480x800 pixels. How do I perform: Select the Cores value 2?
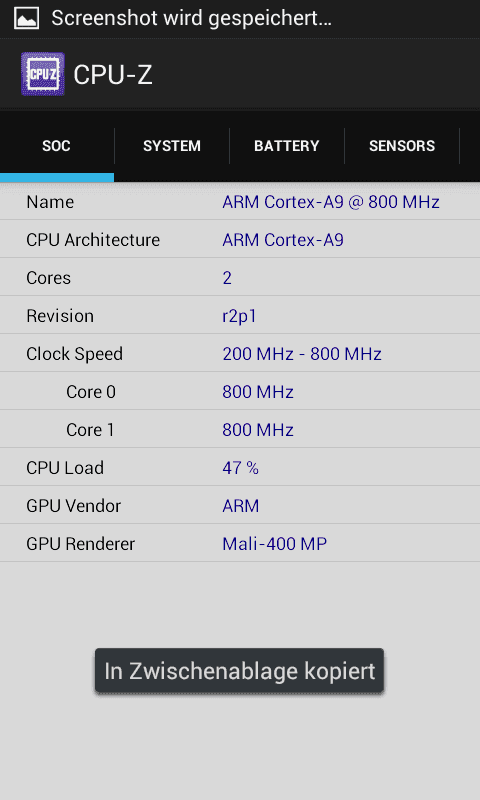[227, 278]
